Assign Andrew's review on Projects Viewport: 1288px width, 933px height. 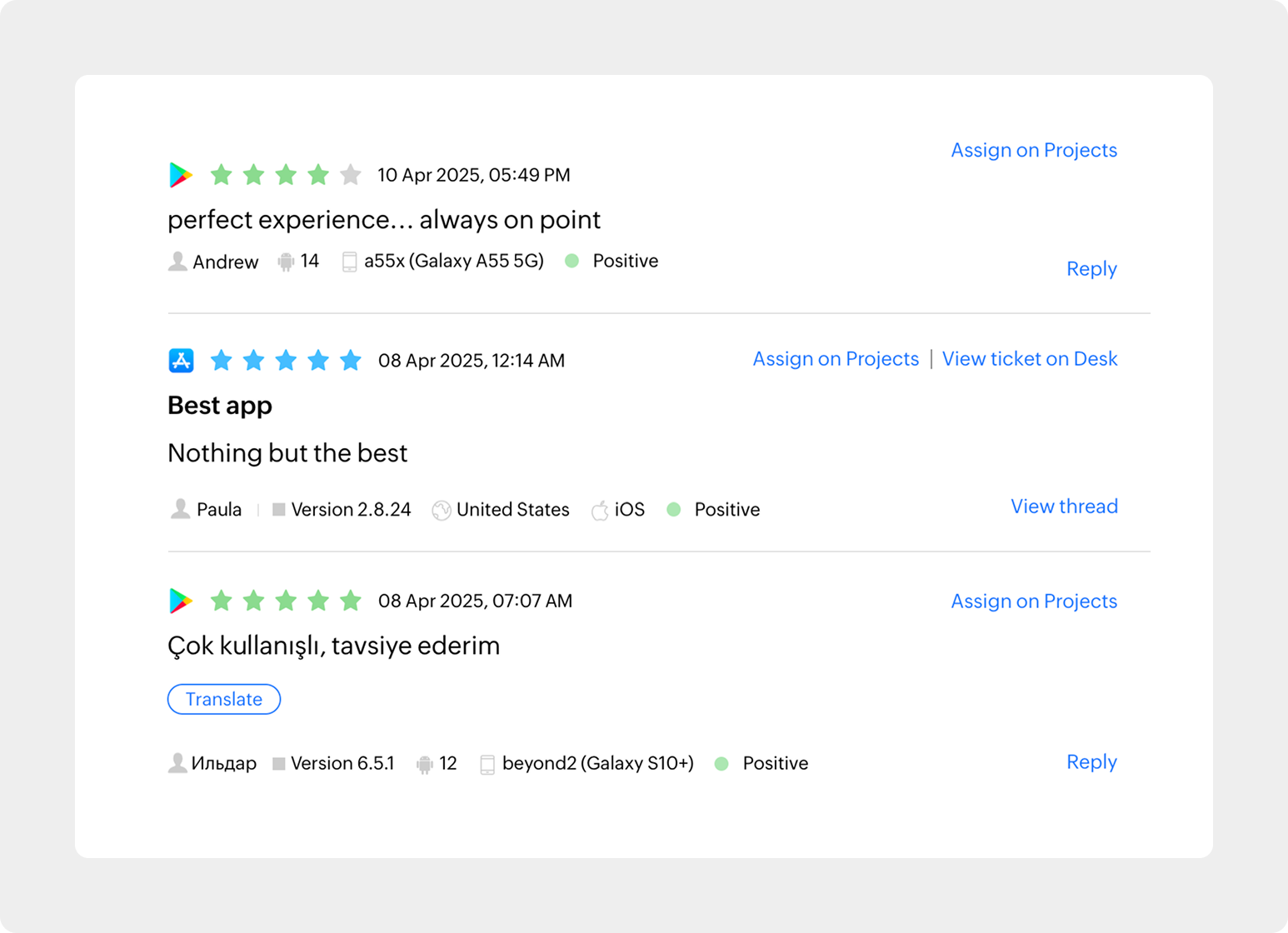tap(1034, 150)
